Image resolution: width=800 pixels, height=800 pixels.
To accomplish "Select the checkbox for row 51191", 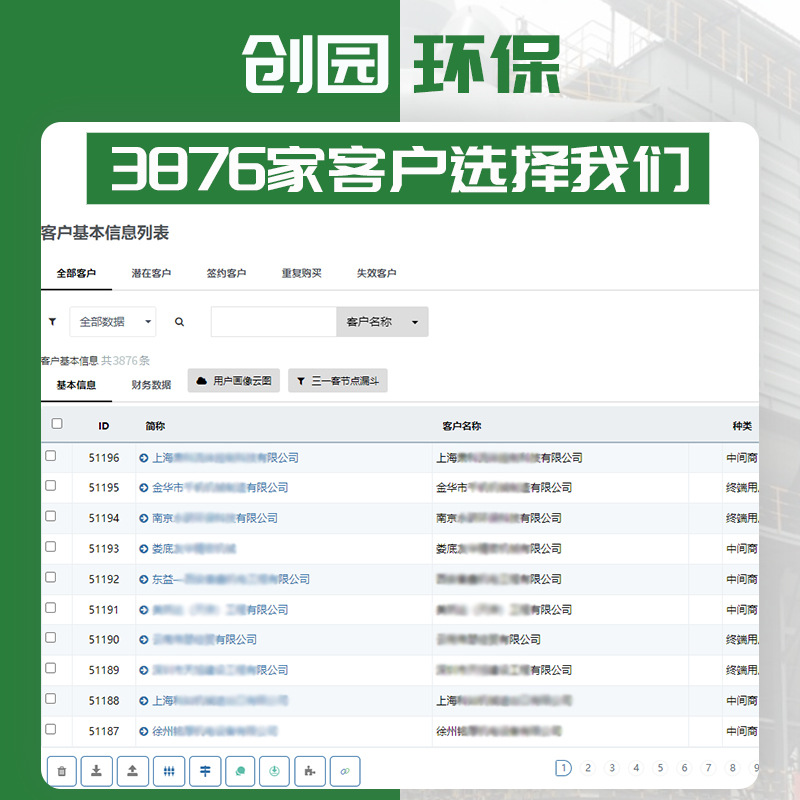I will click(51, 608).
